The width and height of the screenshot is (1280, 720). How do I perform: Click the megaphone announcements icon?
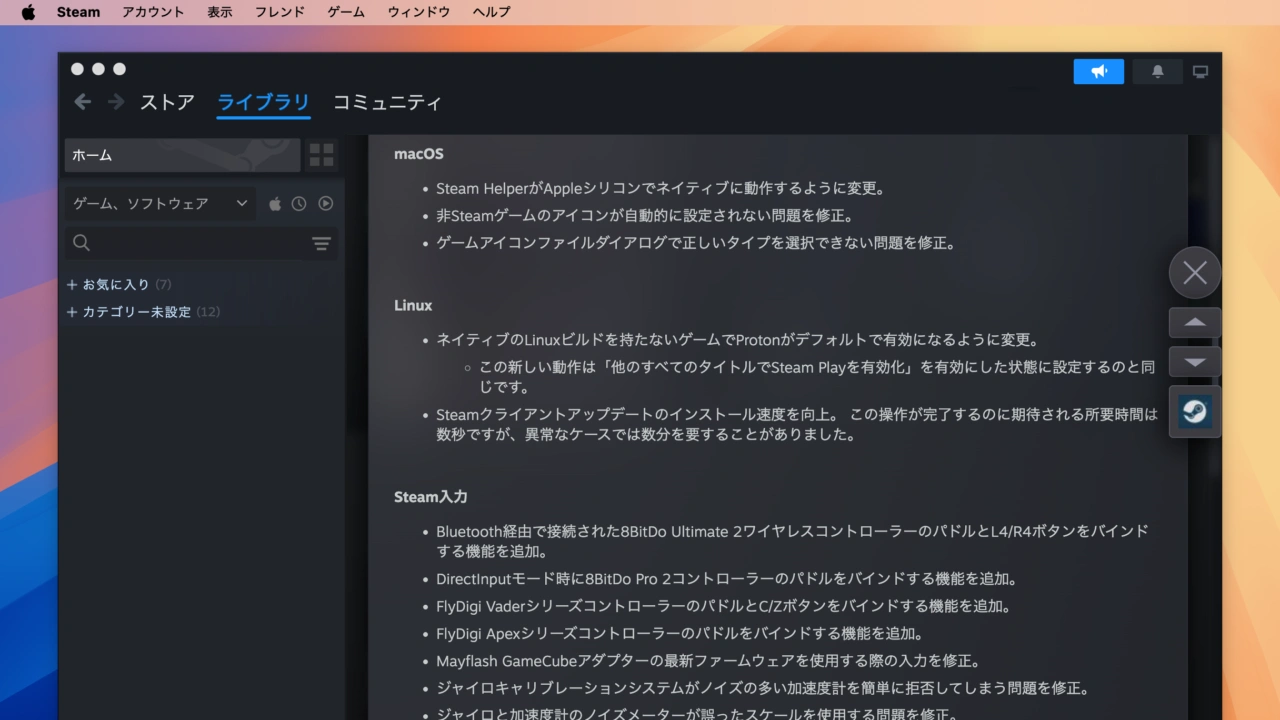(1098, 72)
